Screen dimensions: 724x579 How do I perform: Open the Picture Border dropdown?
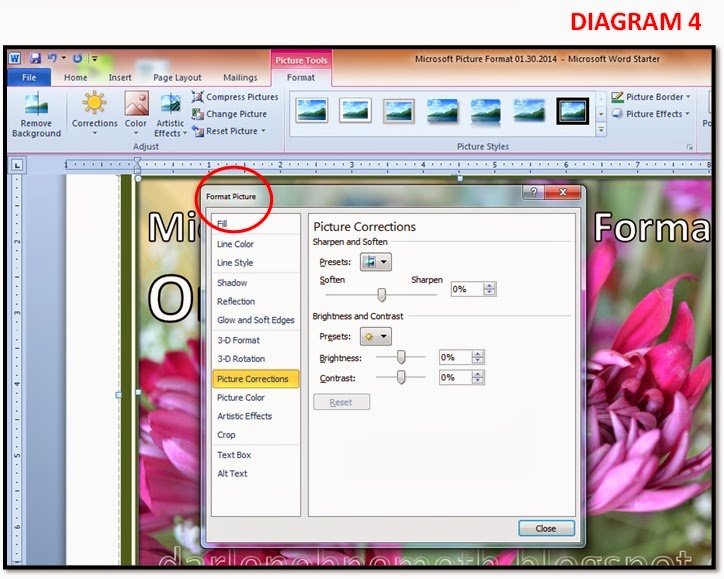click(x=651, y=97)
